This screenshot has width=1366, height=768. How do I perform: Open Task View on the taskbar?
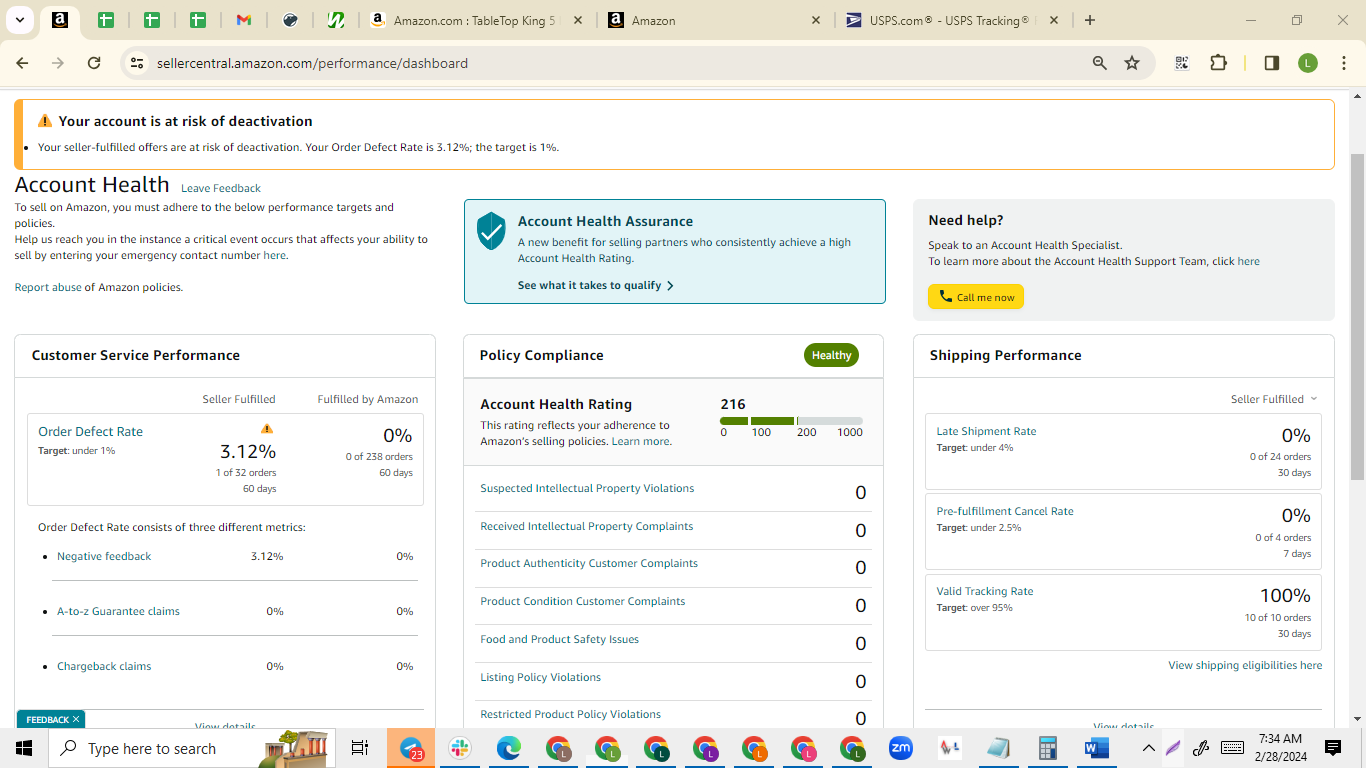[360, 748]
